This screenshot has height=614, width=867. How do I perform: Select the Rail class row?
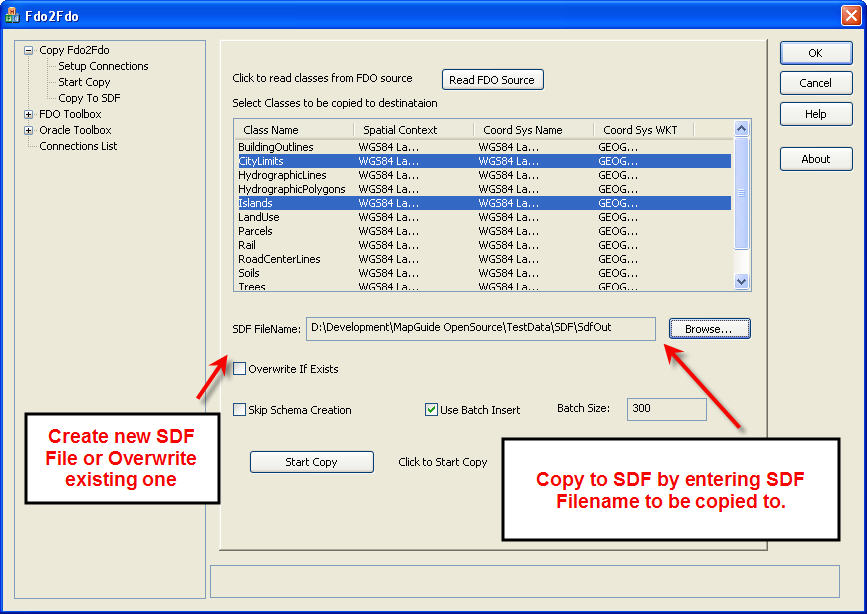click(x=484, y=245)
